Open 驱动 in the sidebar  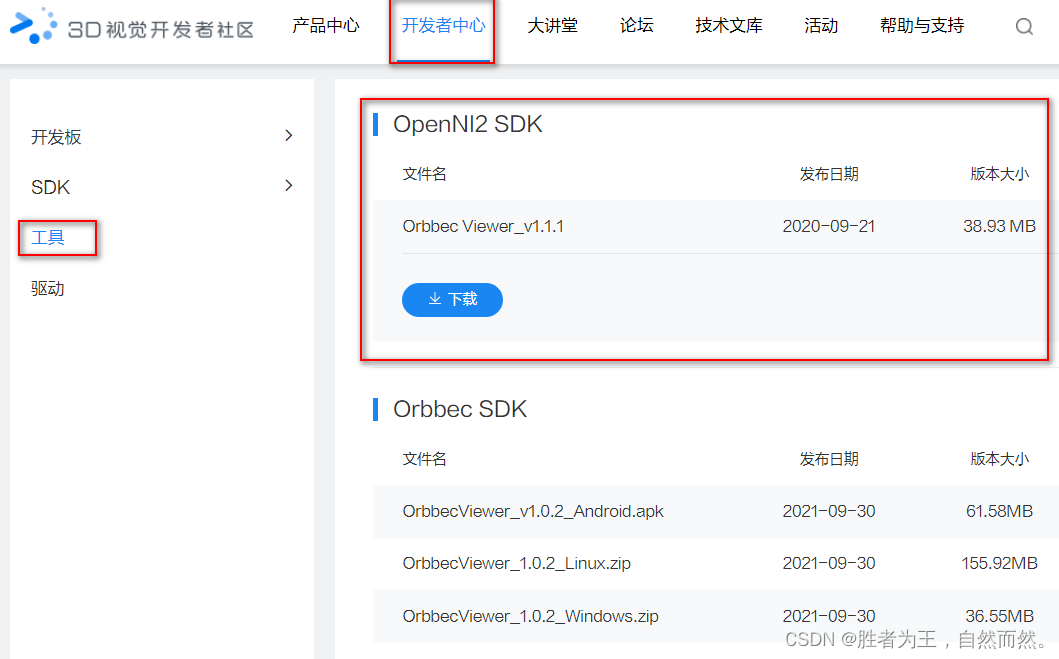[x=48, y=288]
